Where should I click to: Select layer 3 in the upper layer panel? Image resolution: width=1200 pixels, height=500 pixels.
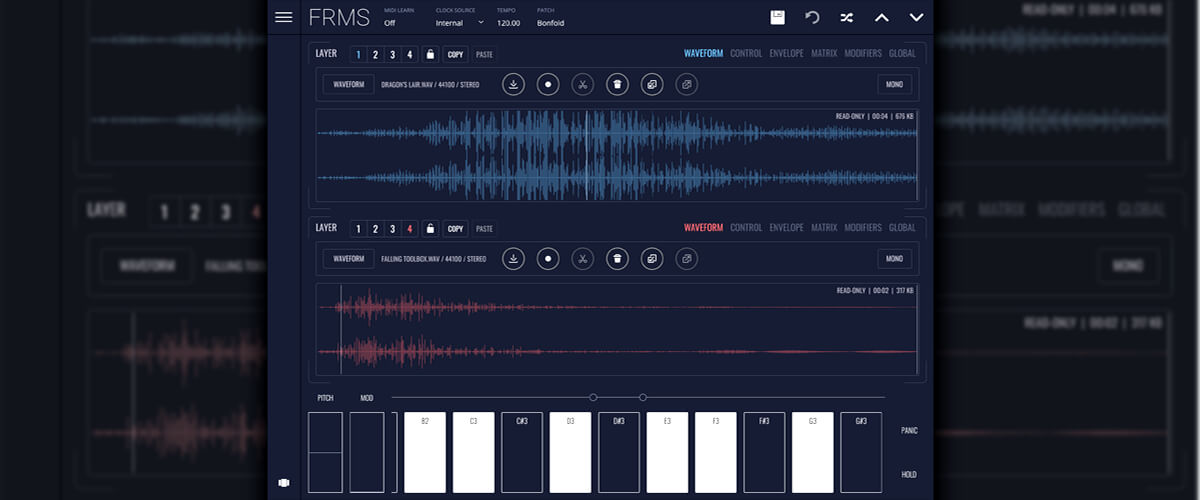392,54
